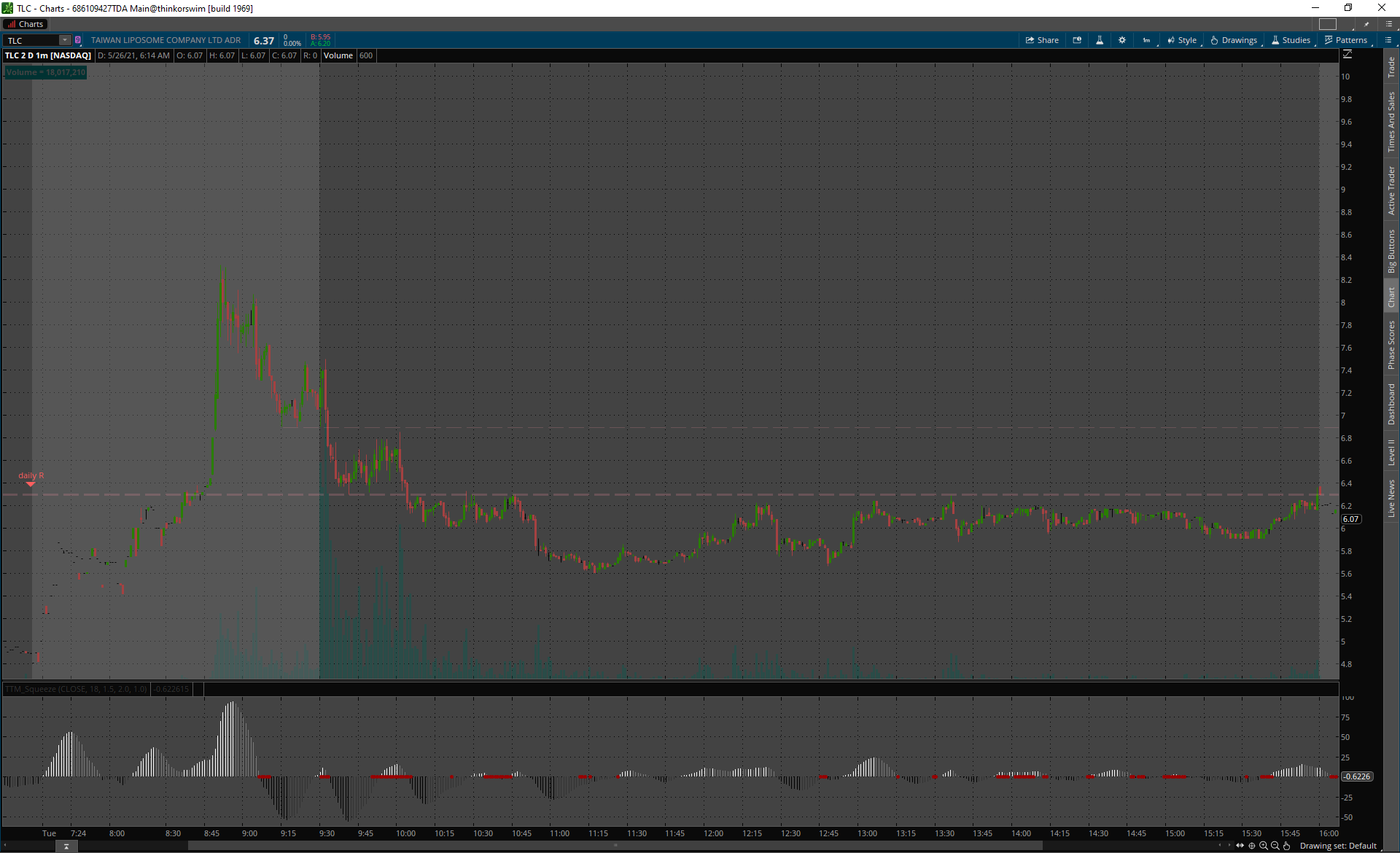Open the flask Edit Studies icon
This screenshot has width=1400, height=853.
[x=1100, y=40]
